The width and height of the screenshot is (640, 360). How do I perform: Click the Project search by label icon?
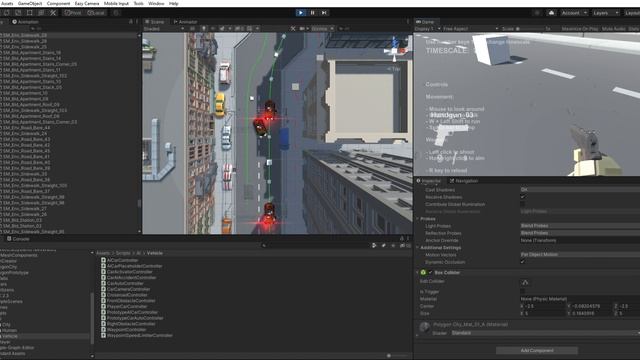(383, 245)
